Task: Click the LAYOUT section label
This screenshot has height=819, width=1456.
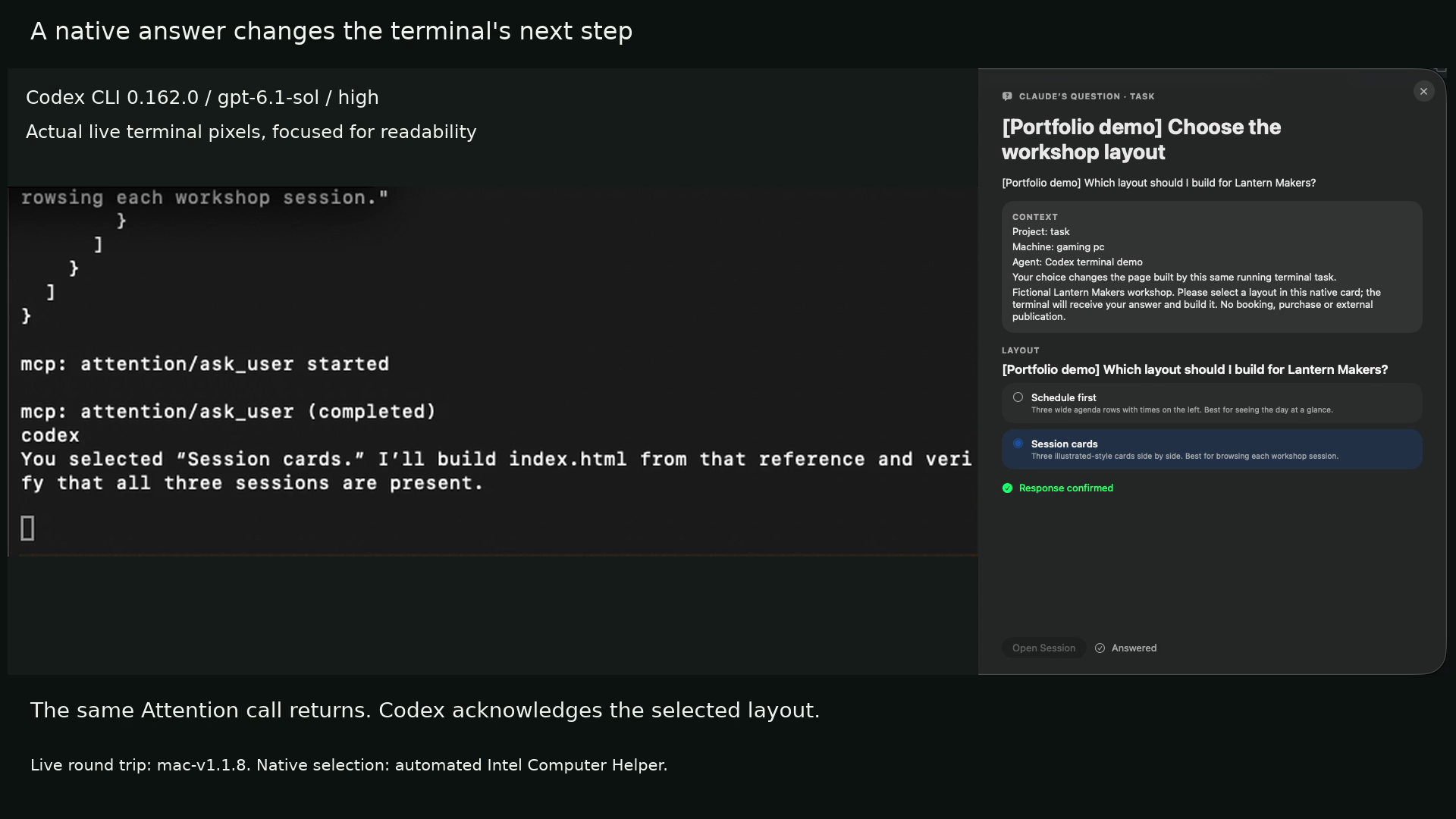Action: (1020, 350)
